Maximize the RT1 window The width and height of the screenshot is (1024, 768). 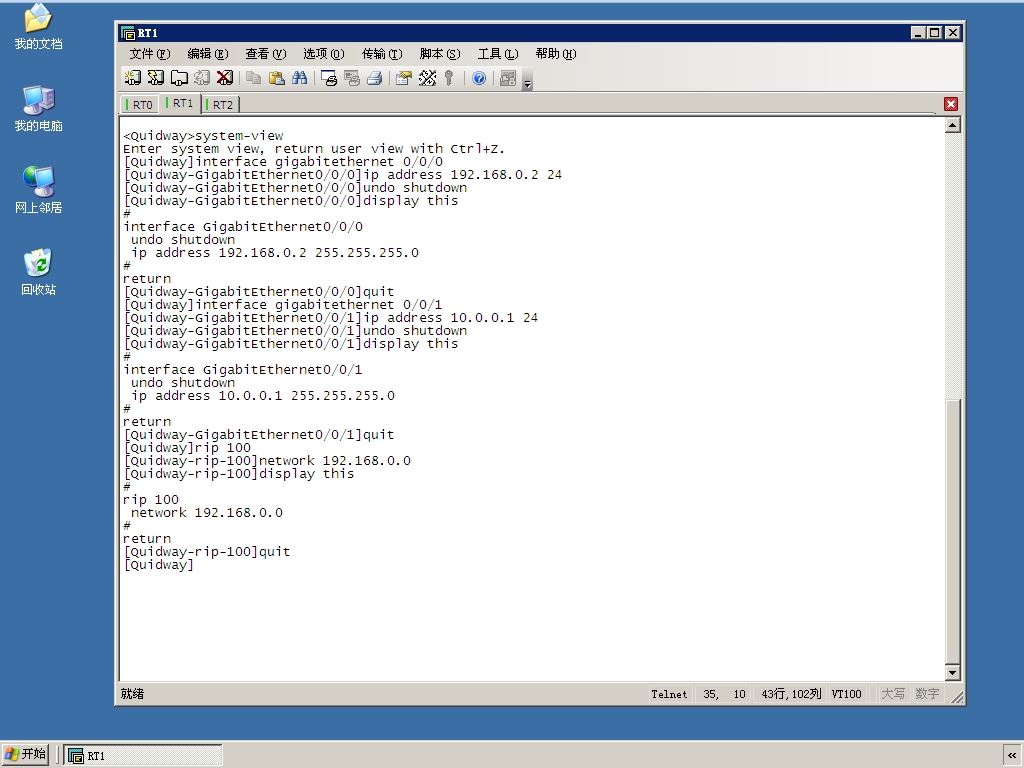935,33
